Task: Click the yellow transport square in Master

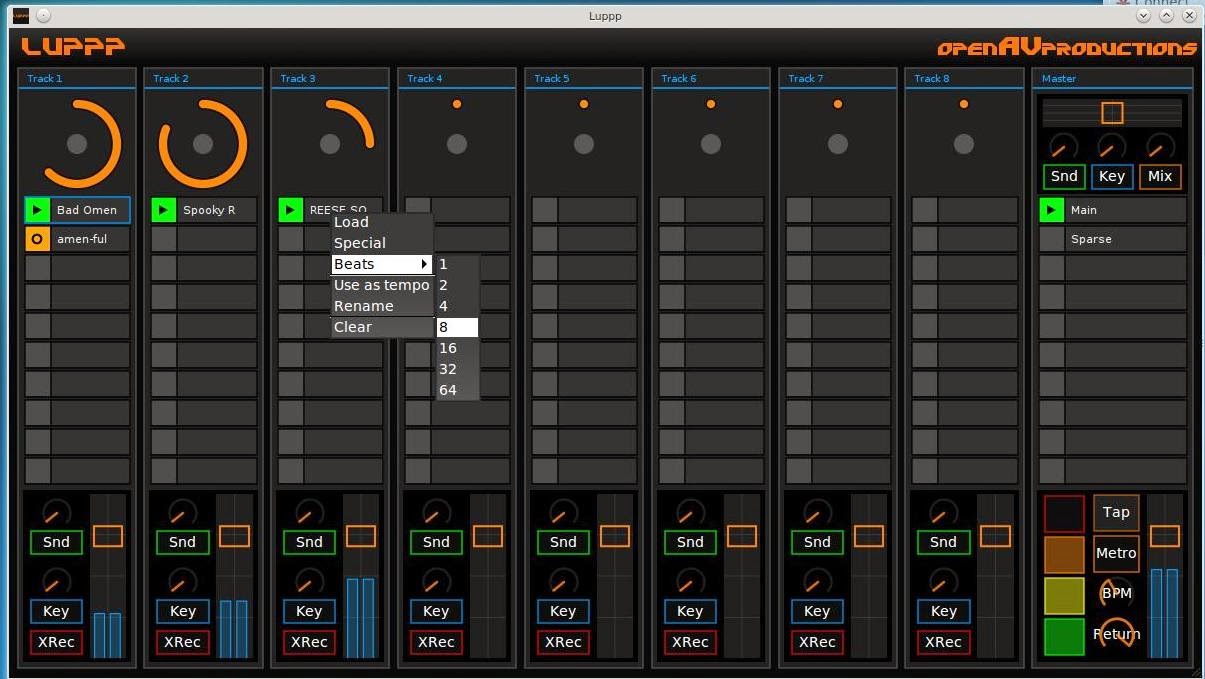Action: click(1064, 596)
